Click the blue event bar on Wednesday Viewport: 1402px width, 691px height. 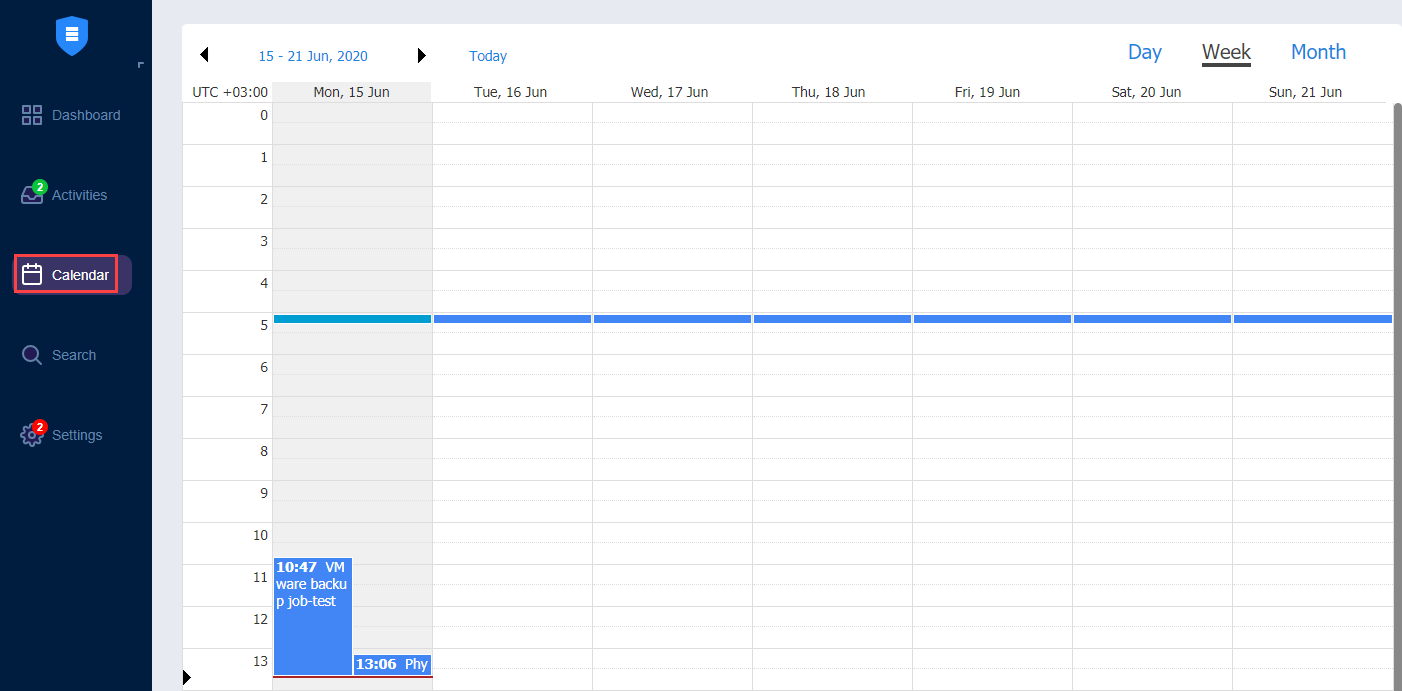click(672, 319)
